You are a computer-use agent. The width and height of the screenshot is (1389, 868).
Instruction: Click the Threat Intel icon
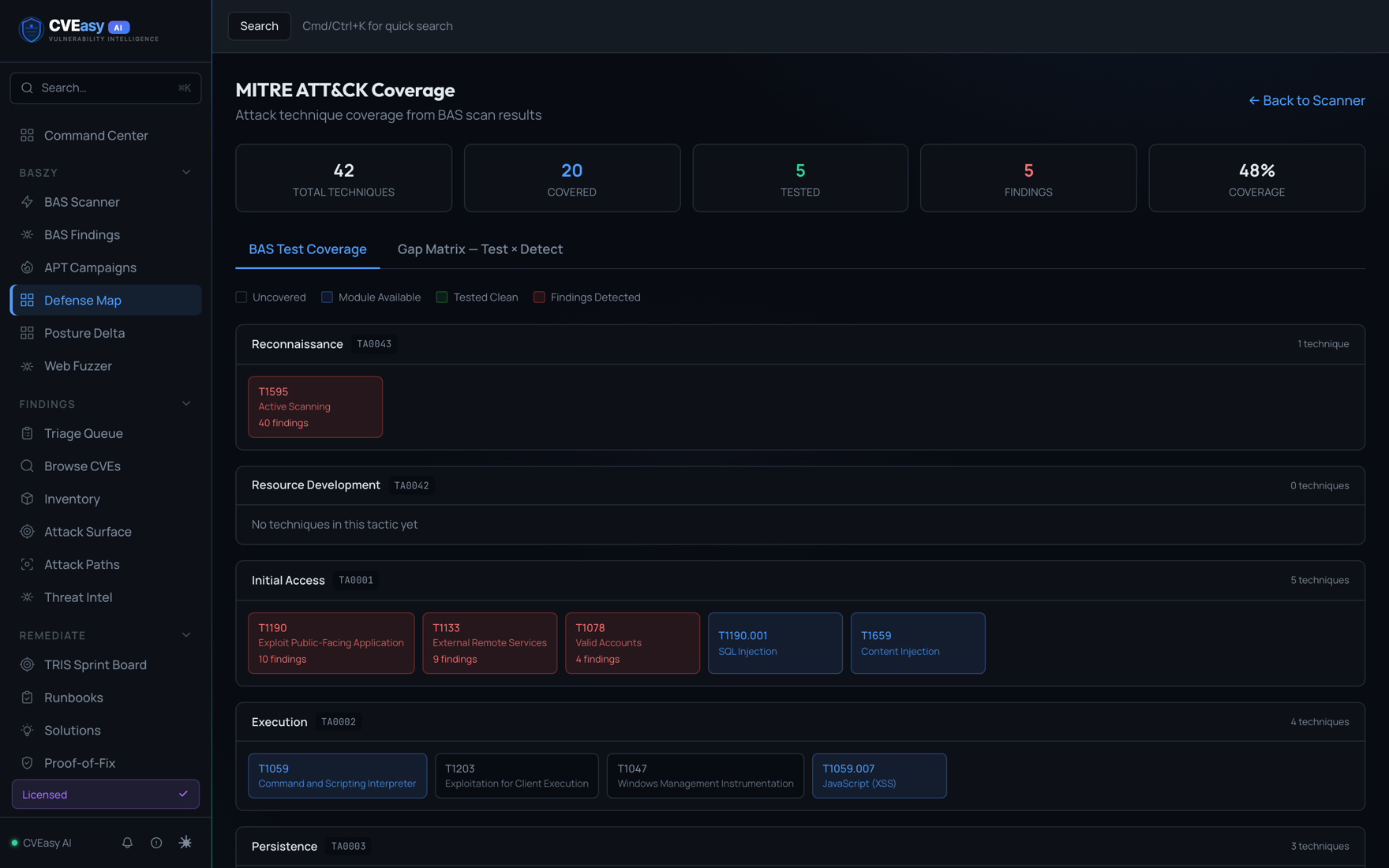pyautogui.click(x=27, y=597)
